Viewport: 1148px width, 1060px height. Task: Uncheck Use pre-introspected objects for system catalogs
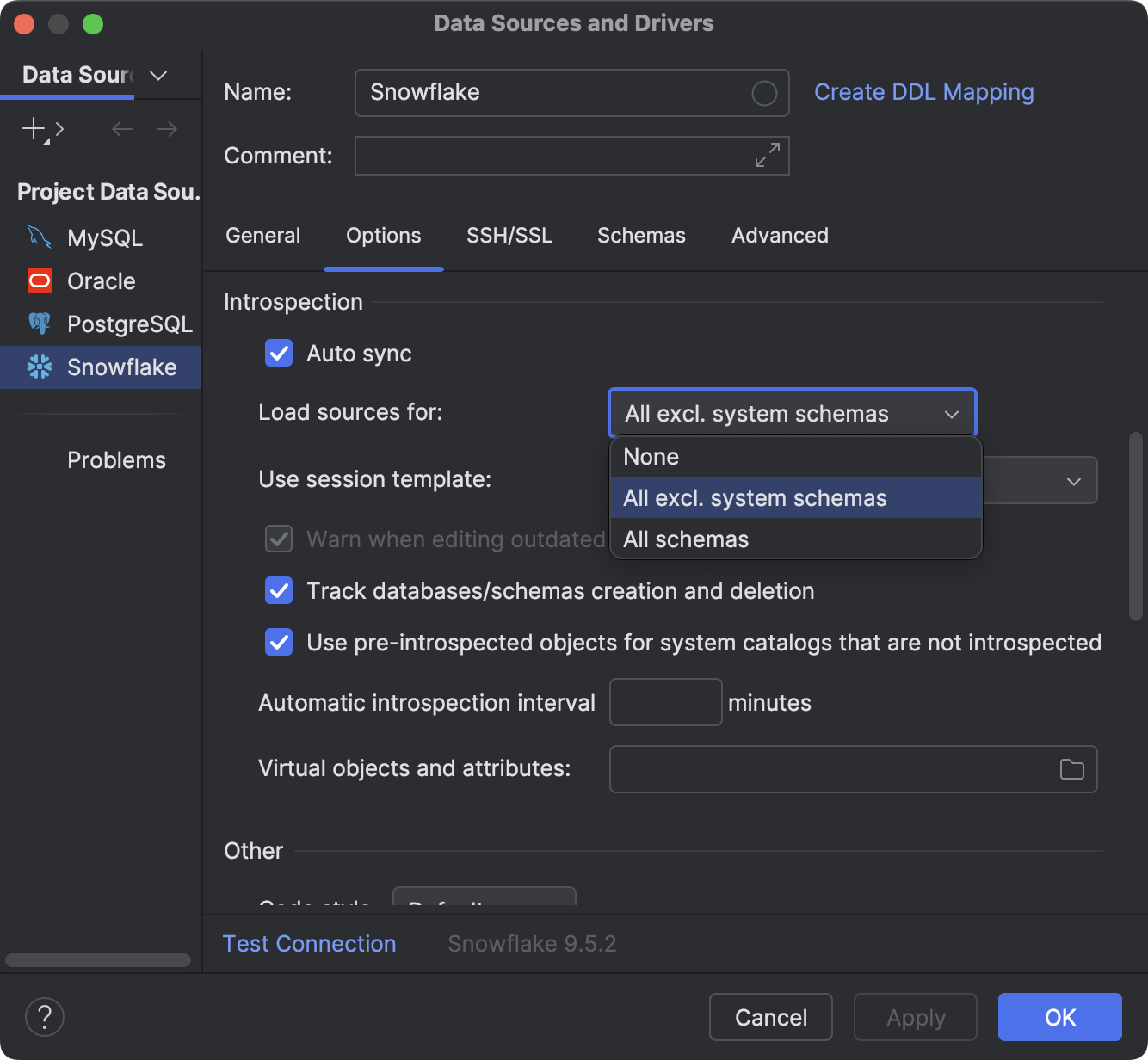click(x=278, y=642)
